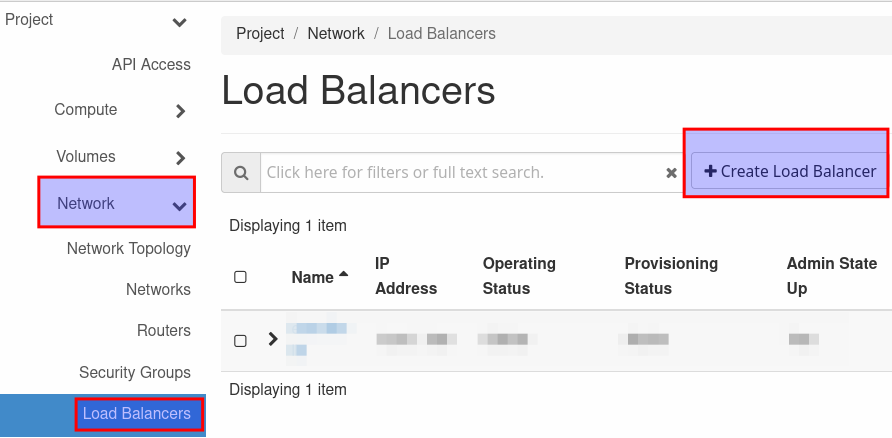Check the load balancer row checkbox
The image size is (892, 438).
click(x=240, y=340)
